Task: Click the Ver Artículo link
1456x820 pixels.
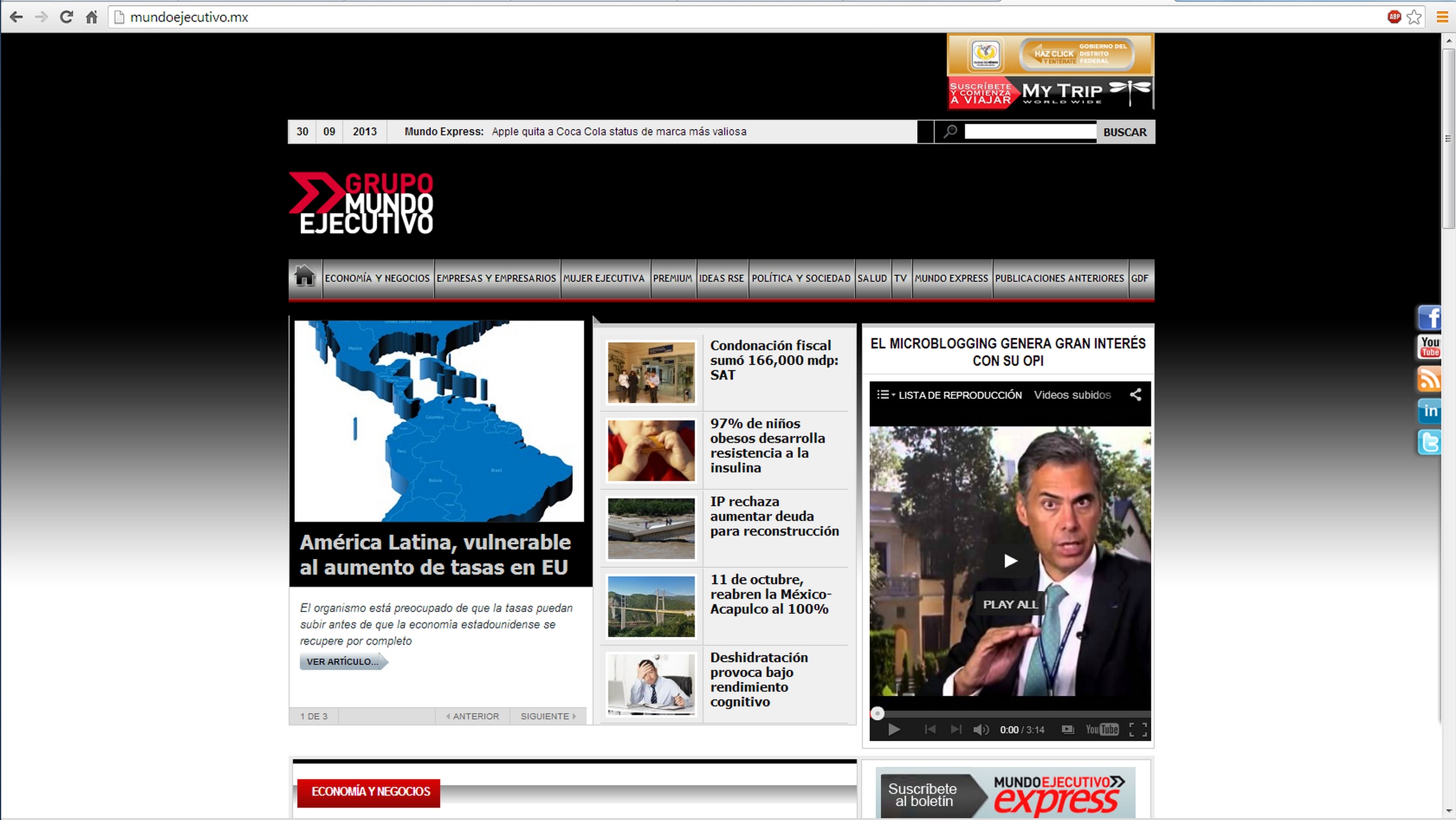Action: point(343,662)
